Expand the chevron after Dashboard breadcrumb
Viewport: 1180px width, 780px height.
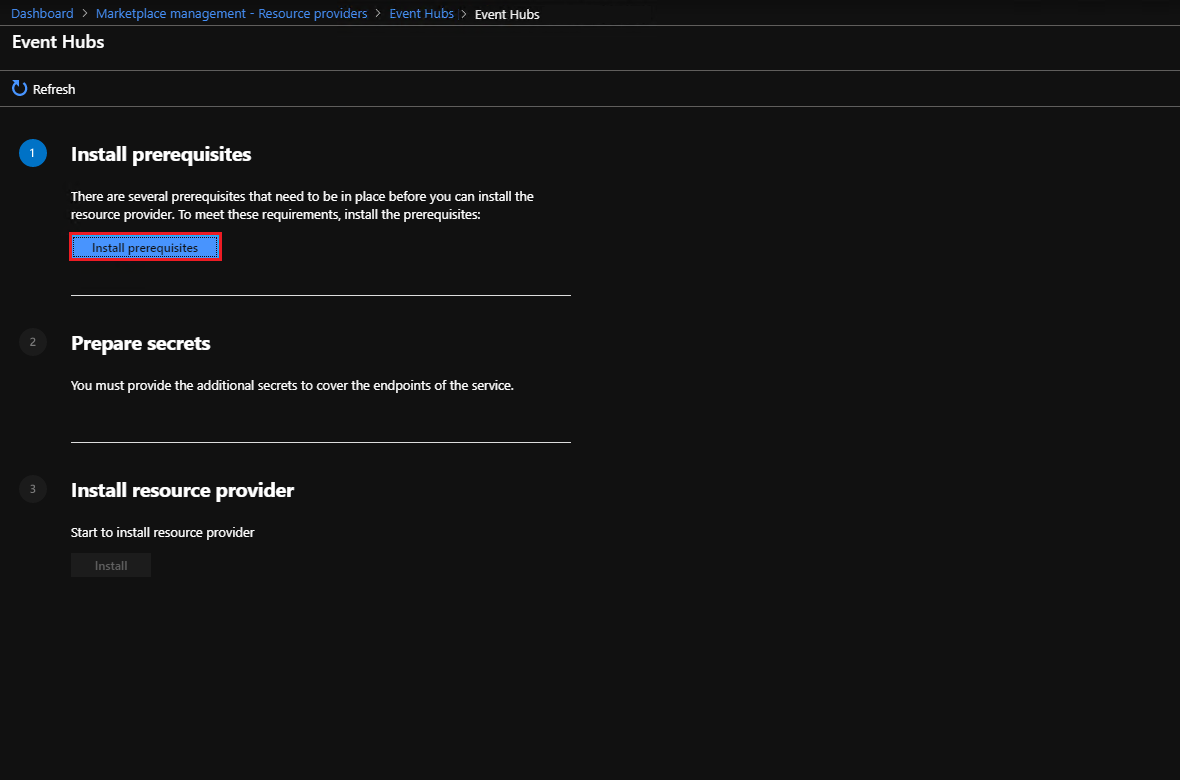pyautogui.click(x=86, y=13)
